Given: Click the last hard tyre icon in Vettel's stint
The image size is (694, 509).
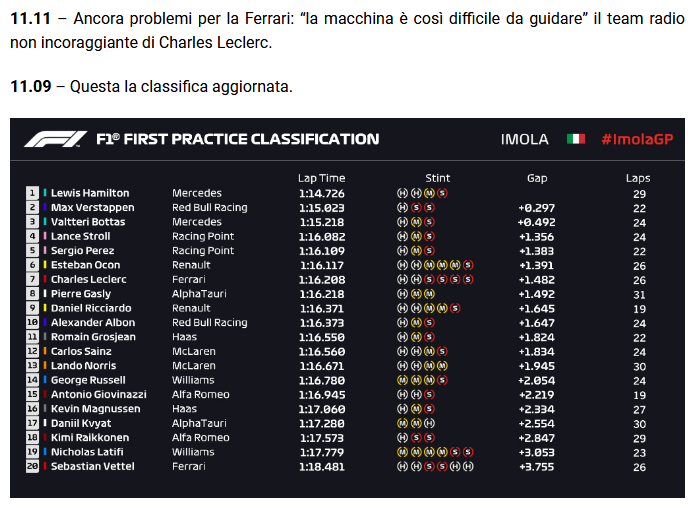Looking at the screenshot, I should [468, 466].
